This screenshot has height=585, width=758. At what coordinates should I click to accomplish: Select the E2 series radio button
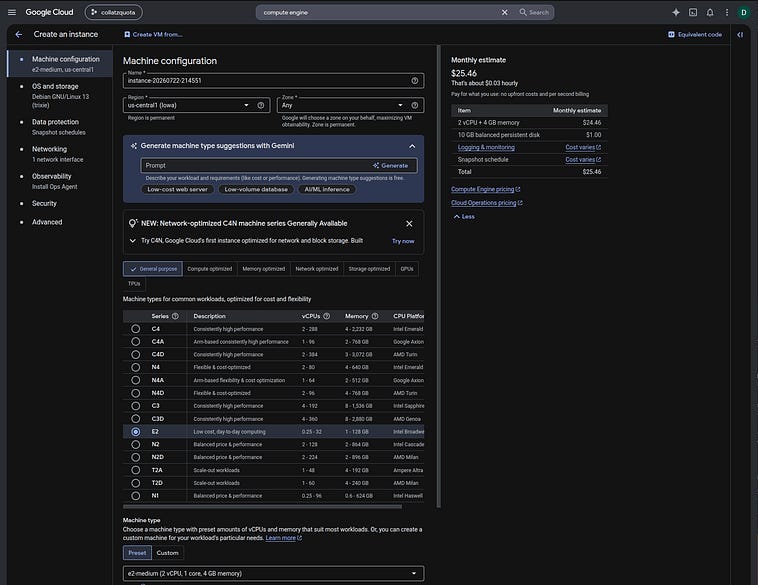(135, 432)
